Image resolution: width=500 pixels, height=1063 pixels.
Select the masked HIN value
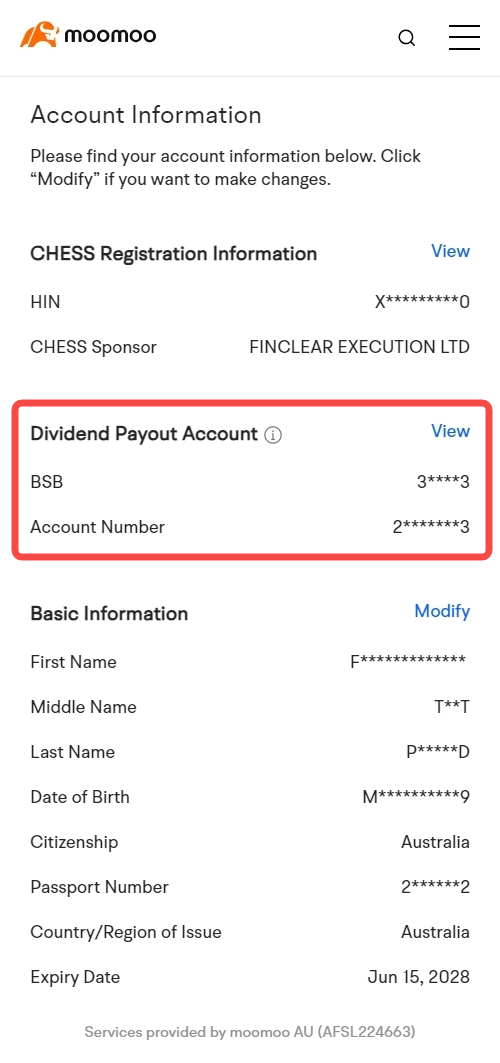click(x=422, y=302)
